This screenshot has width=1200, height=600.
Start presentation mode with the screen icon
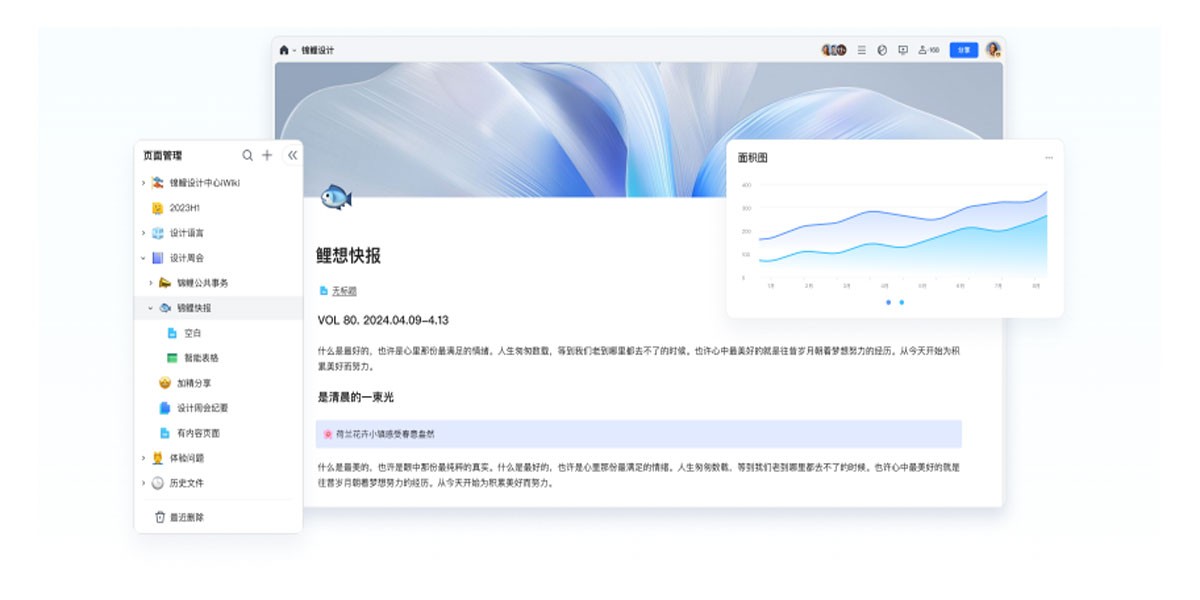coord(903,50)
